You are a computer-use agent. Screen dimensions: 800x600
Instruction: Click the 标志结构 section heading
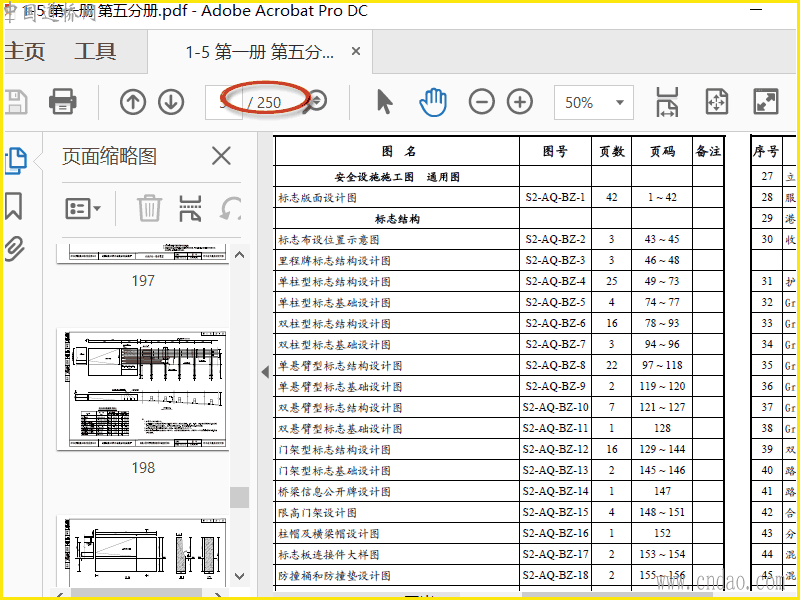click(397, 219)
